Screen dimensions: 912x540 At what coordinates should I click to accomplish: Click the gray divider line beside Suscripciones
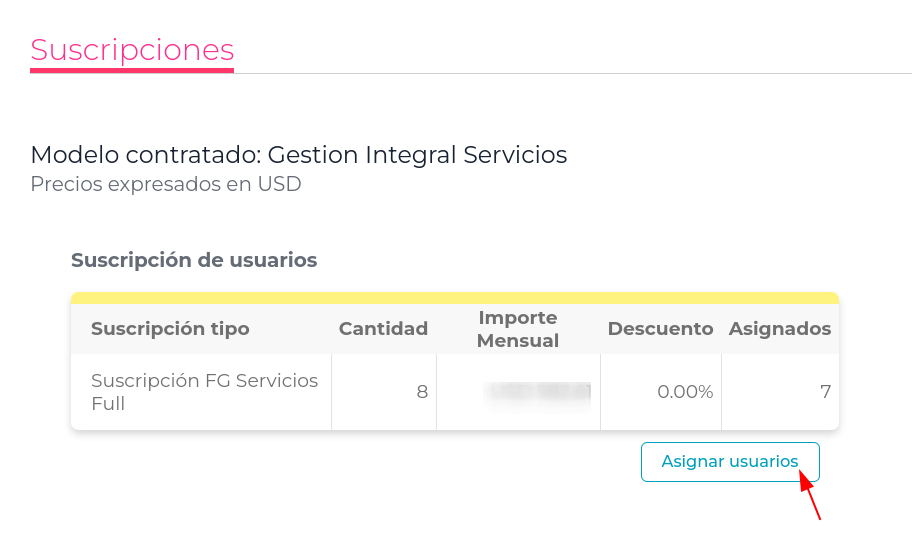pyautogui.click(x=570, y=73)
